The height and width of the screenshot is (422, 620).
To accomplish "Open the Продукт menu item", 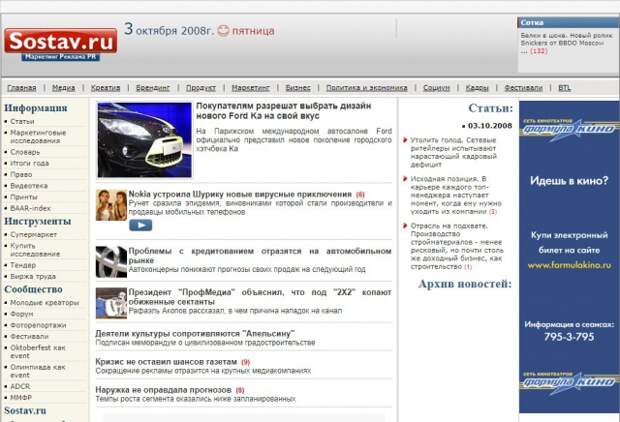I will [x=201, y=88].
